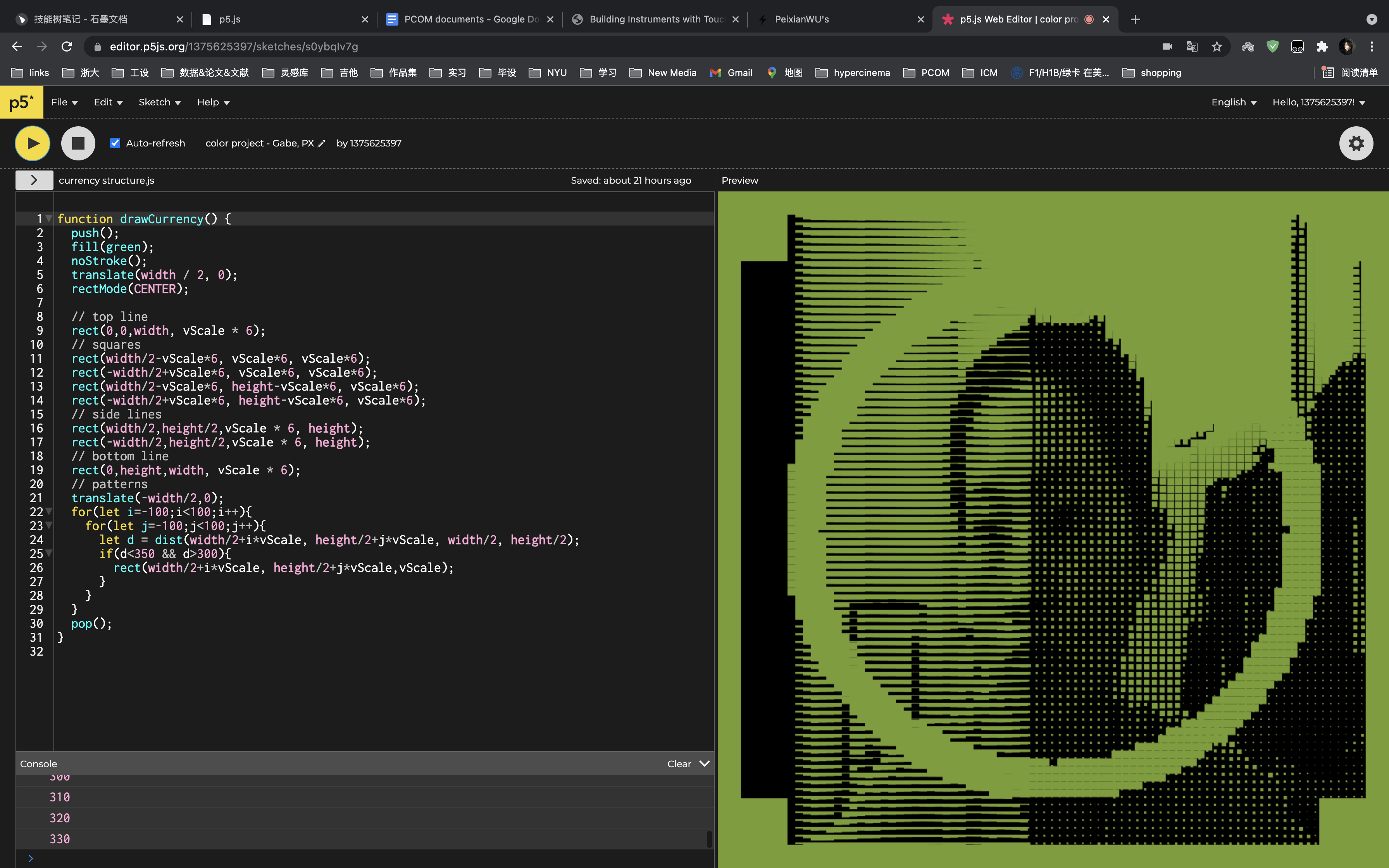Viewport: 1389px width, 868px height.
Task: Open the English language dropdown
Action: [x=1234, y=102]
